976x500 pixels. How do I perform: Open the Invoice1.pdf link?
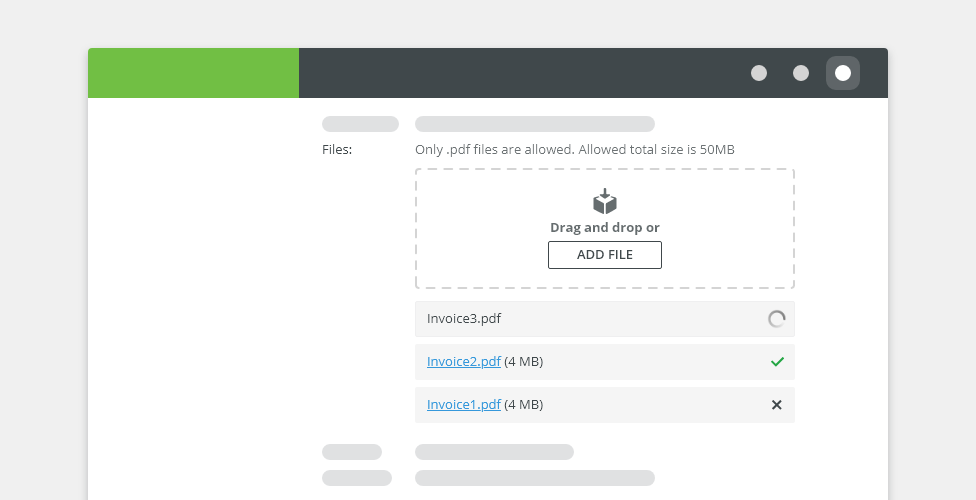click(464, 405)
